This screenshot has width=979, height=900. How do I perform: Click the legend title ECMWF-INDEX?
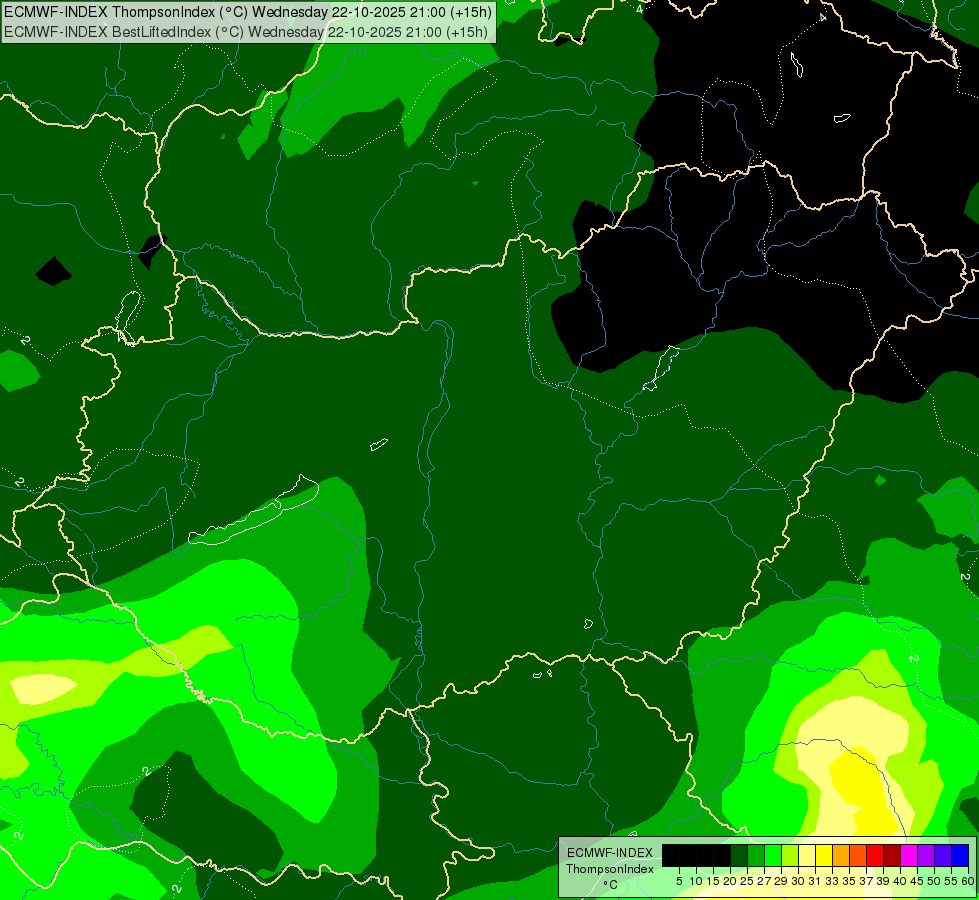[610, 853]
